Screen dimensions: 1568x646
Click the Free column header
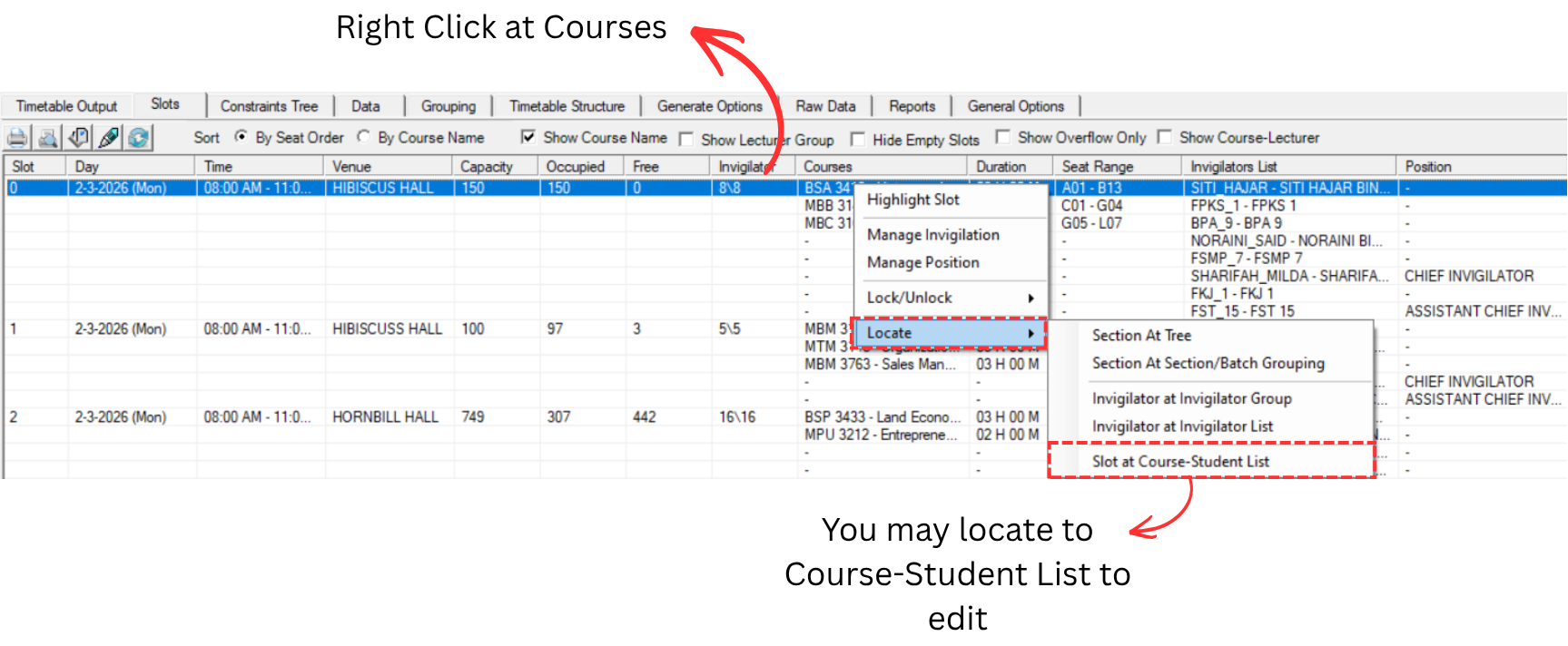click(x=667, y=167)
